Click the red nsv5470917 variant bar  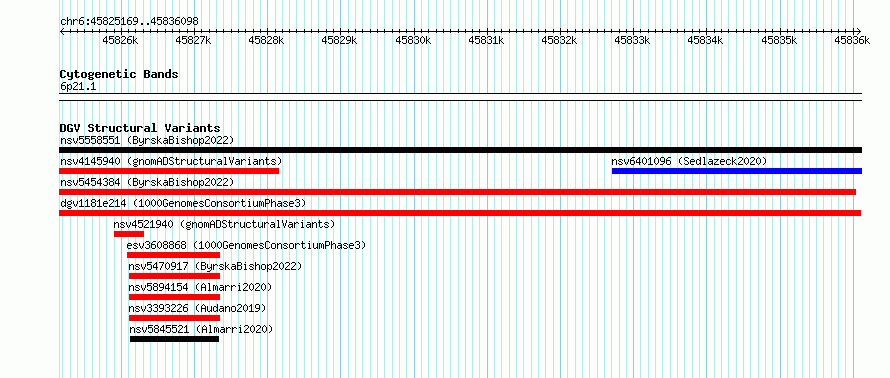[x=174, y=276]
